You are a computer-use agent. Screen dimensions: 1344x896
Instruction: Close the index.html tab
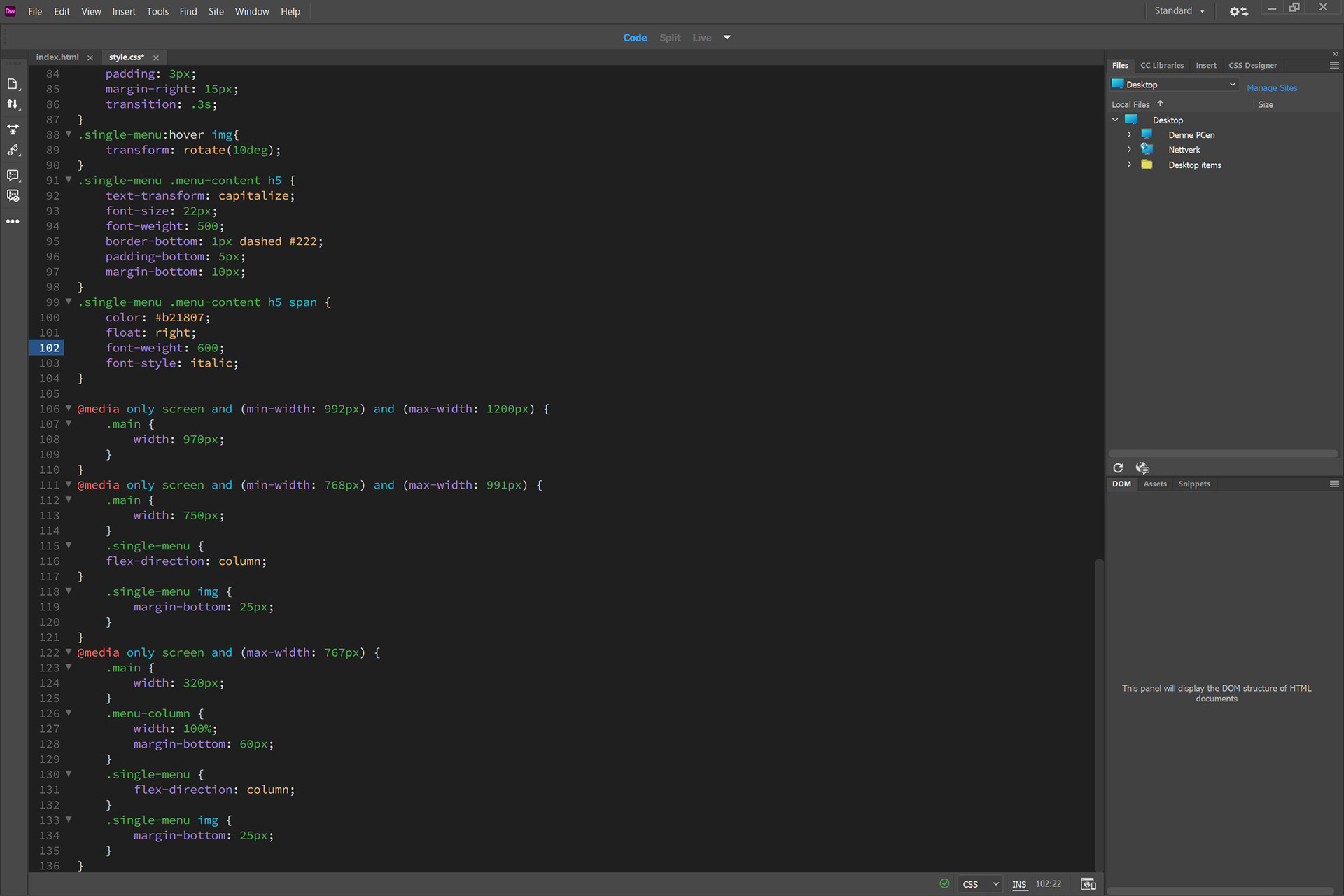pos(90,58)
